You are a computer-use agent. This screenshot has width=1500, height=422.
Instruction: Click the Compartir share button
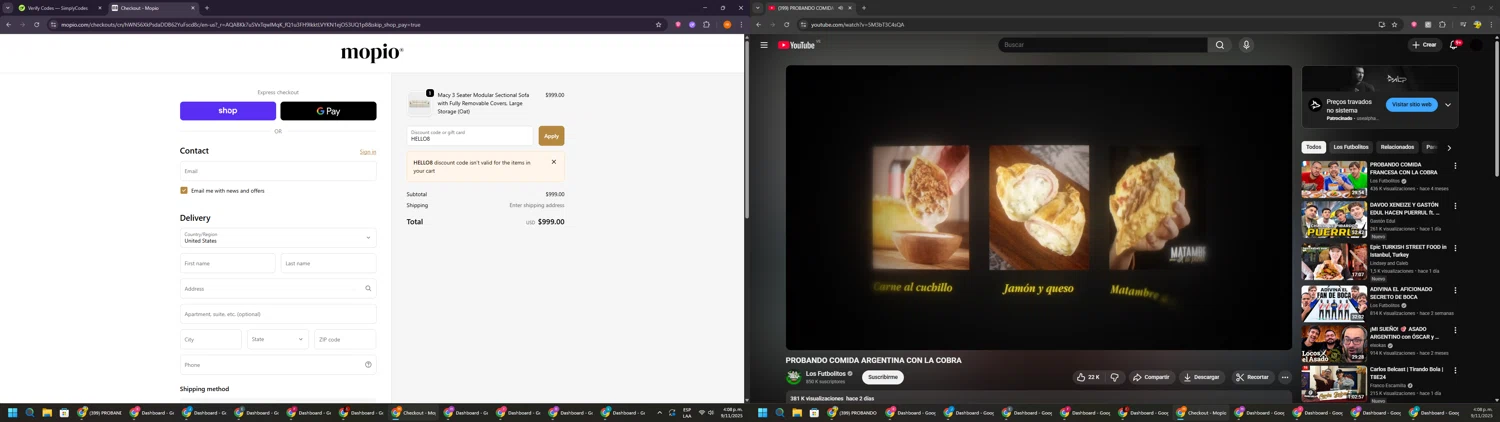[1151, 377]
